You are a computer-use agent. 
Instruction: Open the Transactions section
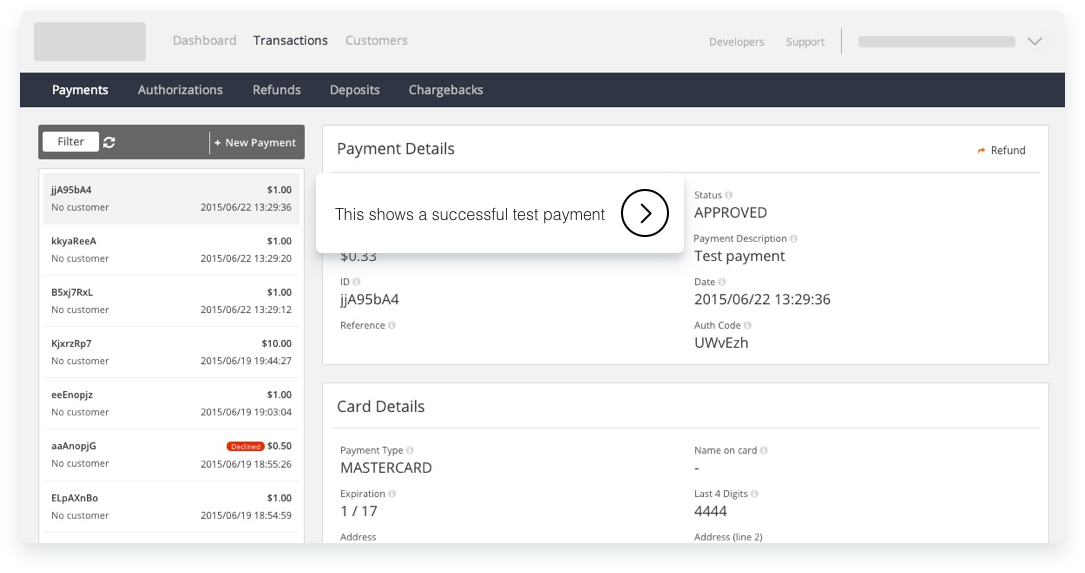(291, 40)
